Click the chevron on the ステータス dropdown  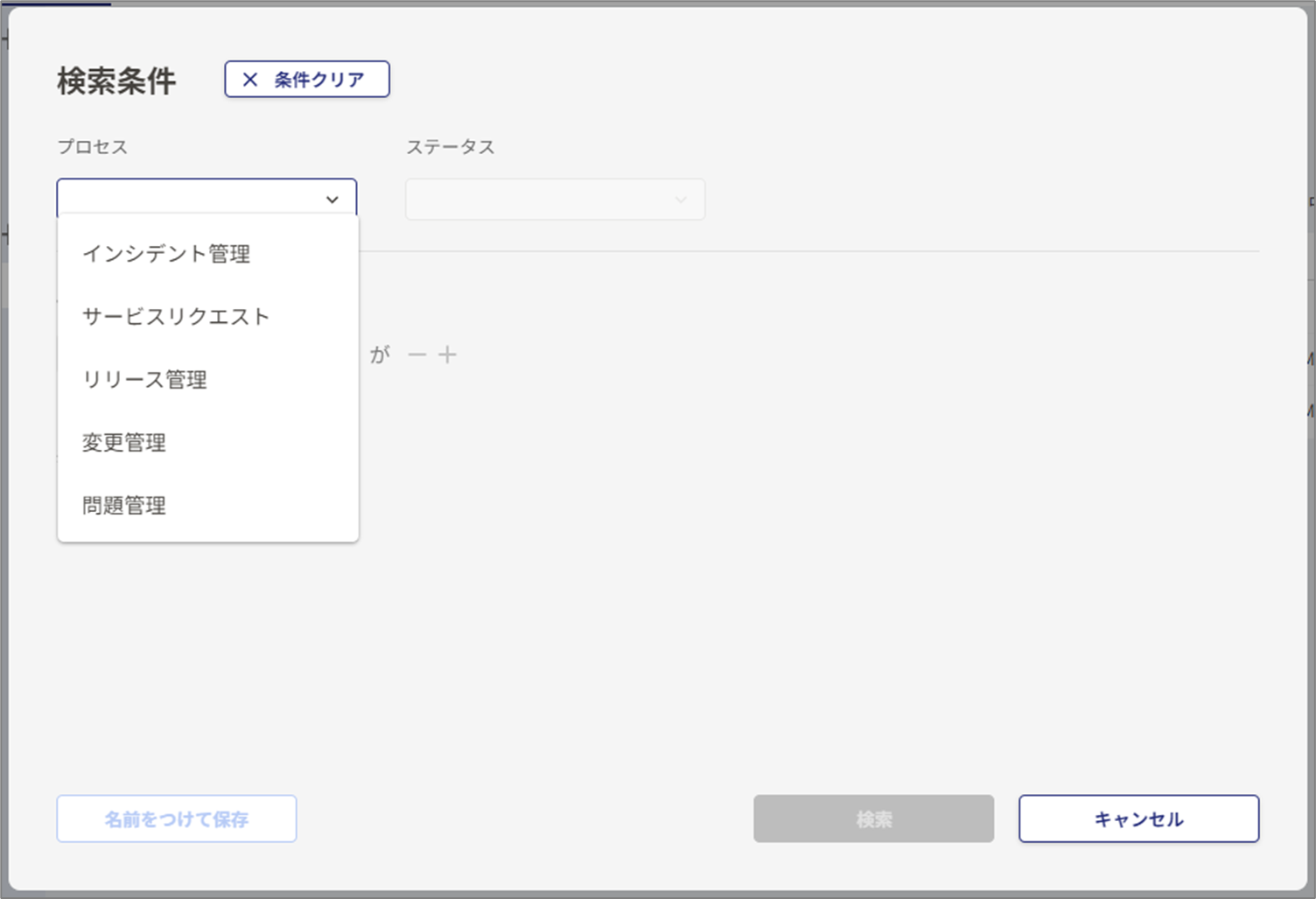click(680, 200)
